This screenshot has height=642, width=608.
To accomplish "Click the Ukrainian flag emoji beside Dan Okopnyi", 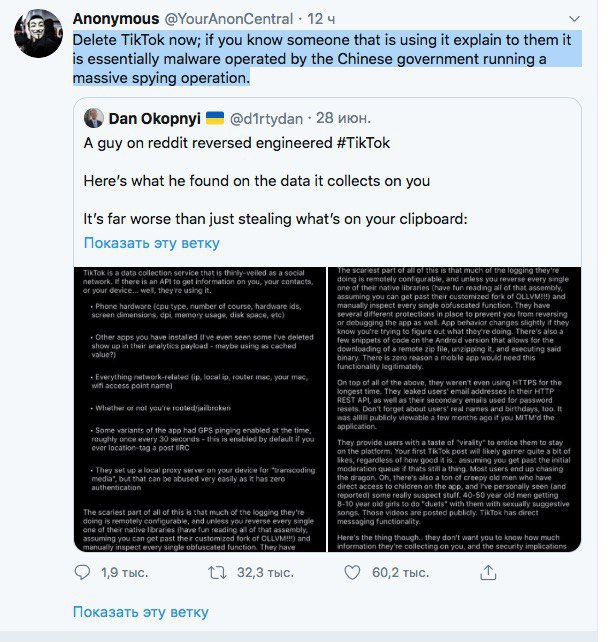I will click(x=214, y=118).
